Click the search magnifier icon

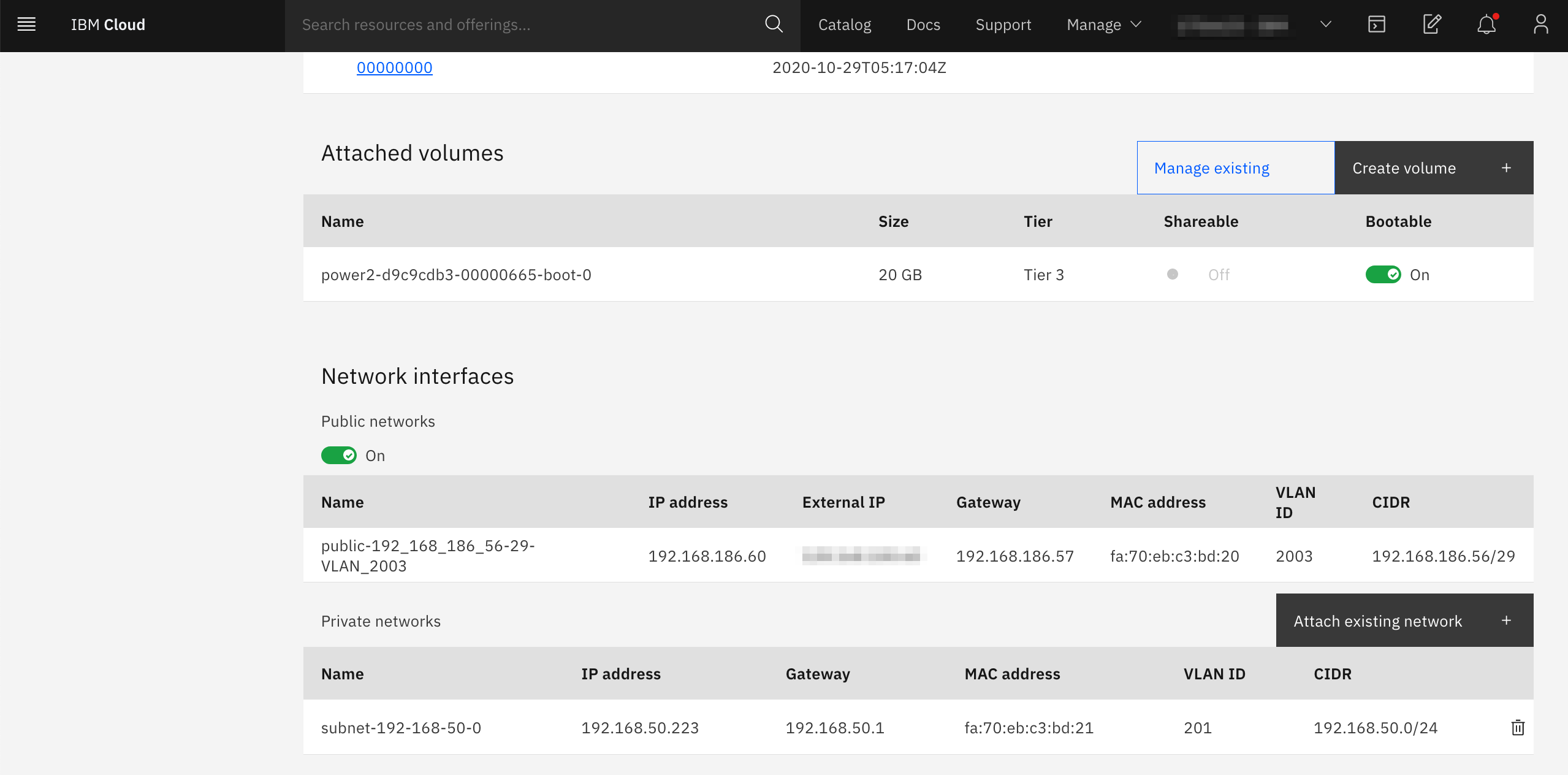point(774,25)
